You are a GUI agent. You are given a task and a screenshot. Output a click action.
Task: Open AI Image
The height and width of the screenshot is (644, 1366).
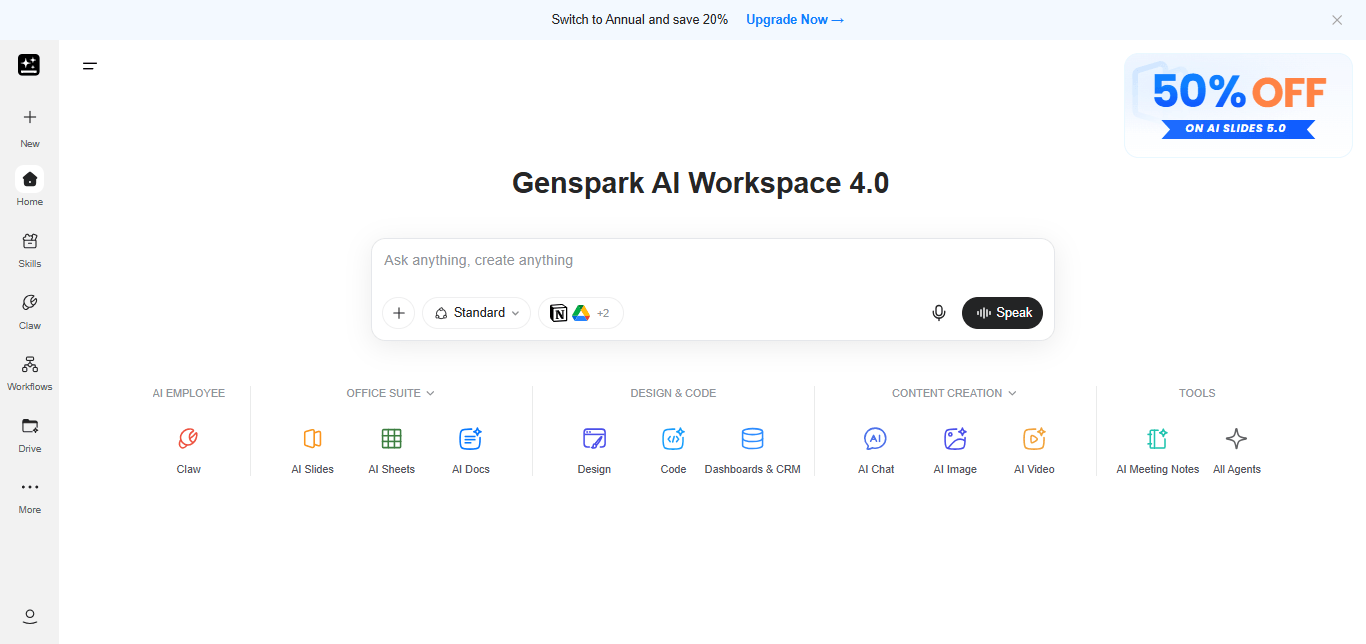955,450
